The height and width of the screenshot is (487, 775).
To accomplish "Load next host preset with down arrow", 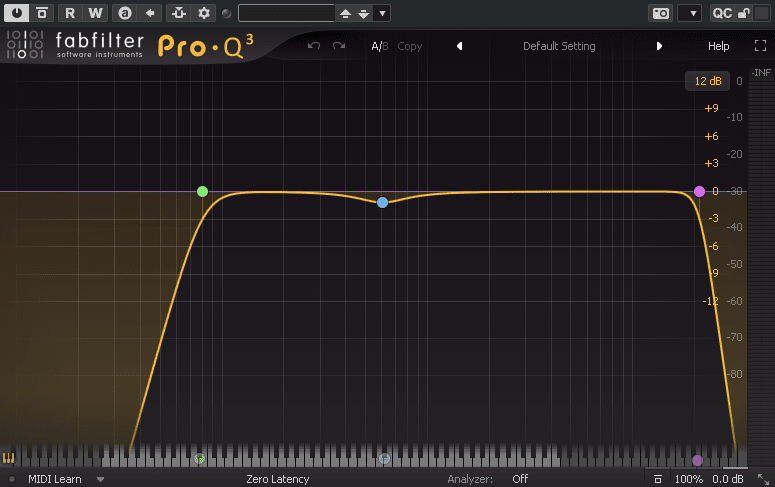I will 364,14.
